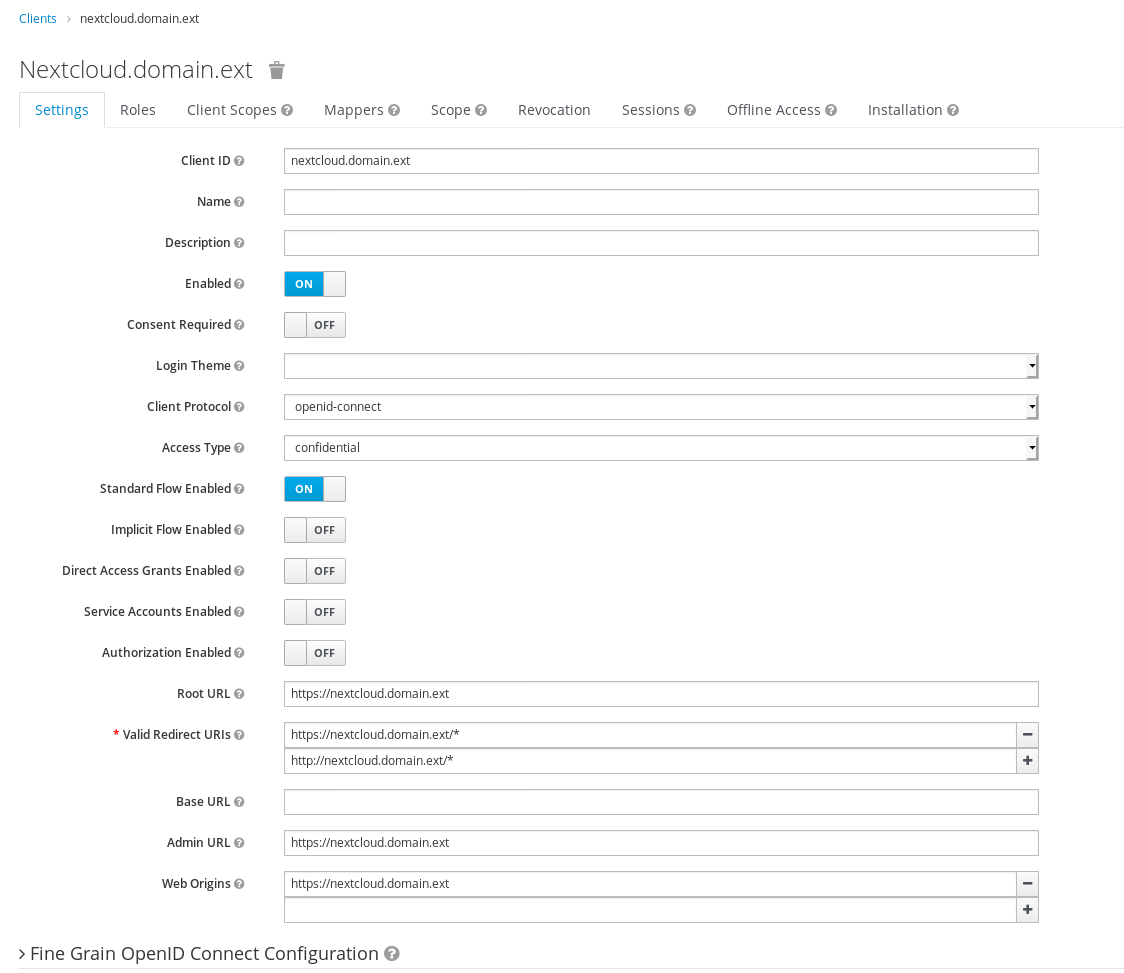Turn on Direct Access Grants Enabled
This screenshot has height=973, width=1124.
pos(315,571)
